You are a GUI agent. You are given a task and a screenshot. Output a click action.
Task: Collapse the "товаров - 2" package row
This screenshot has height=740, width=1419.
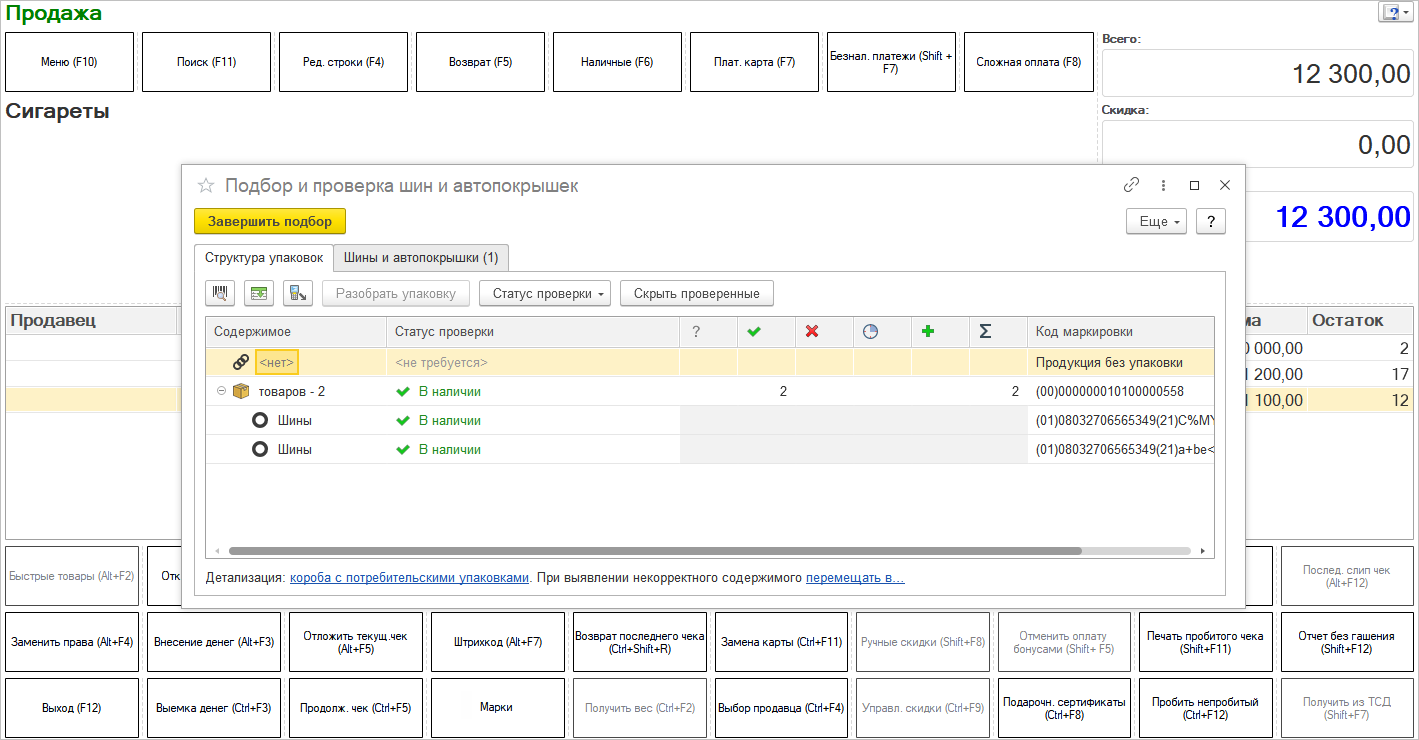tap(221, 392)
